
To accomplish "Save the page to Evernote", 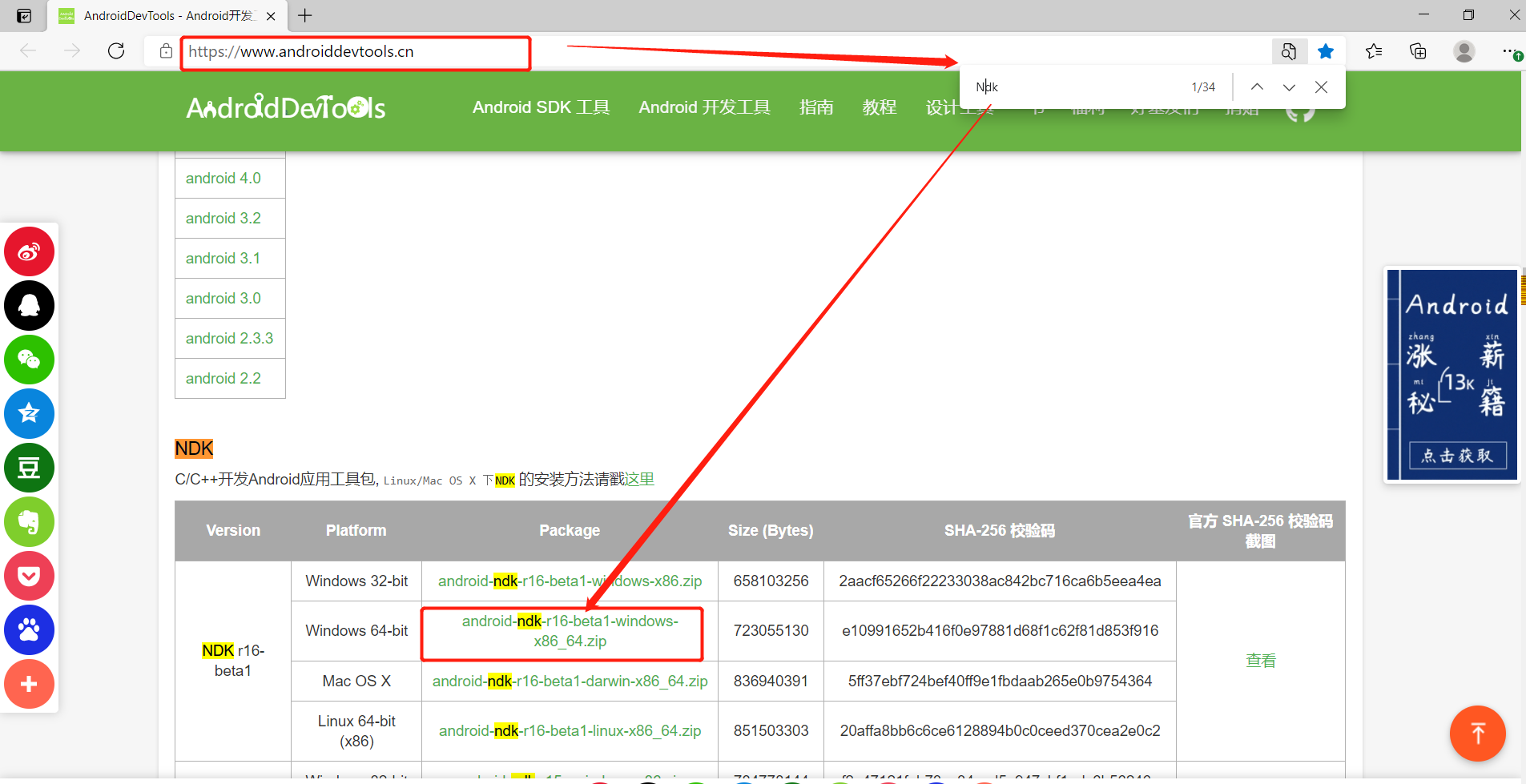I will 29,522.
